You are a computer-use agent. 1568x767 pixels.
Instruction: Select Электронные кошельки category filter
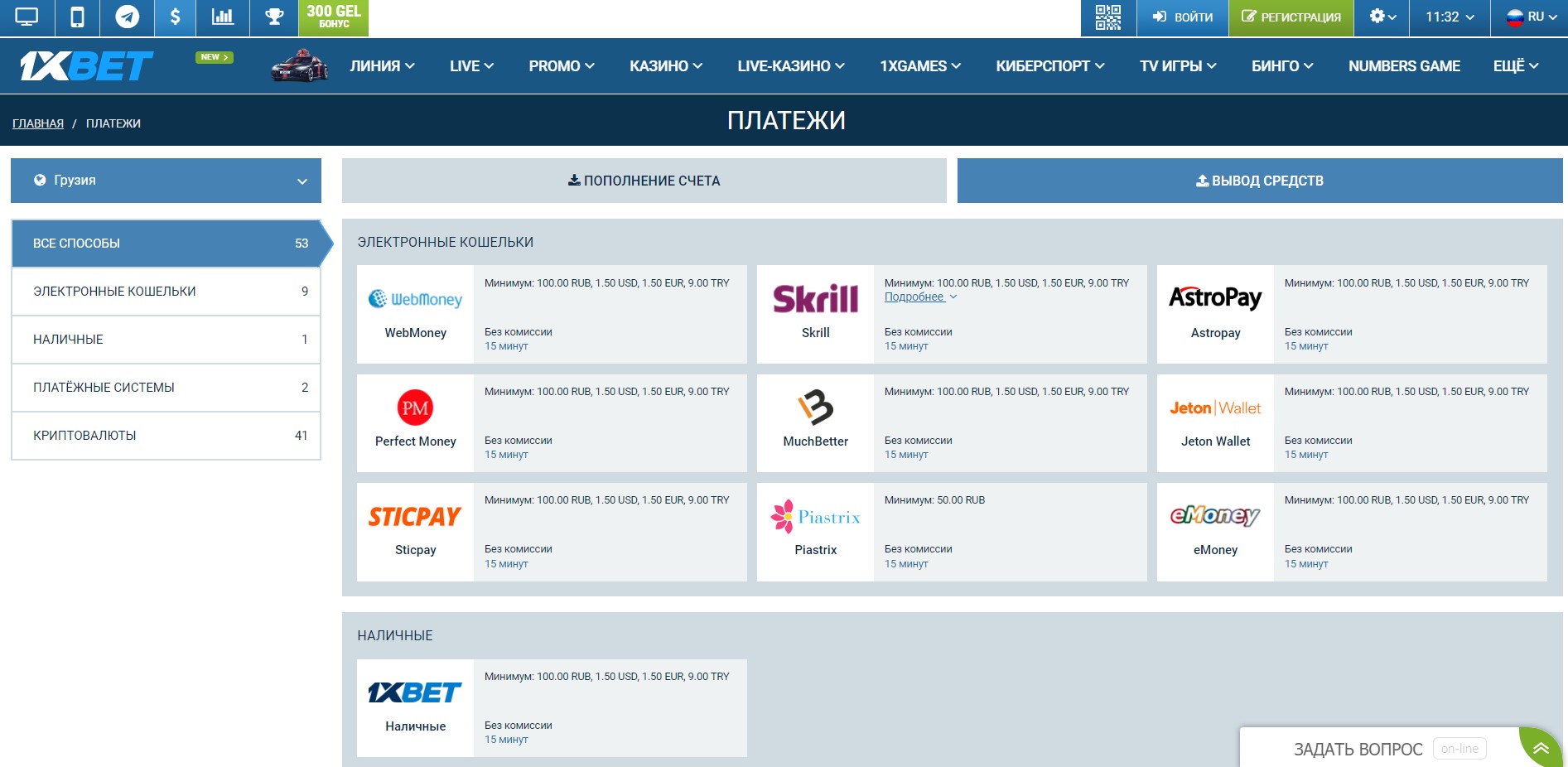pyautogui.click(x=166, y=292)
